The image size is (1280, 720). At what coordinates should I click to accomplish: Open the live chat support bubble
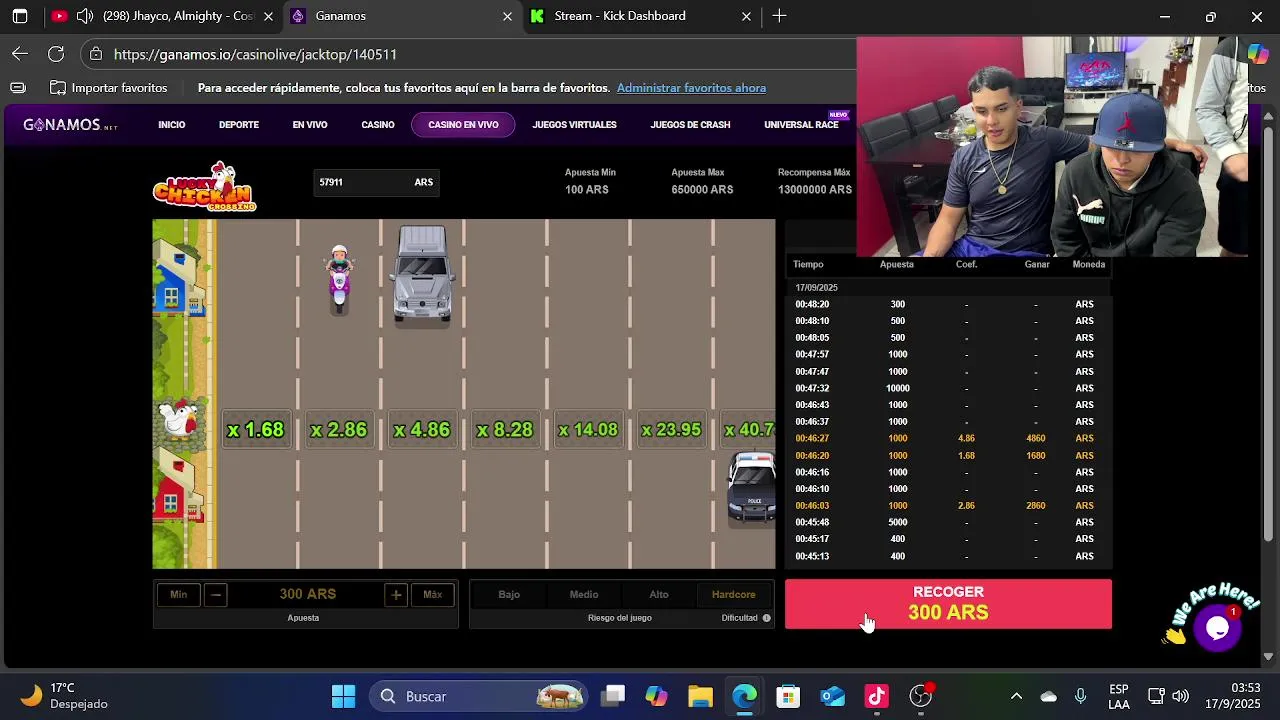tap(1217, 628)
